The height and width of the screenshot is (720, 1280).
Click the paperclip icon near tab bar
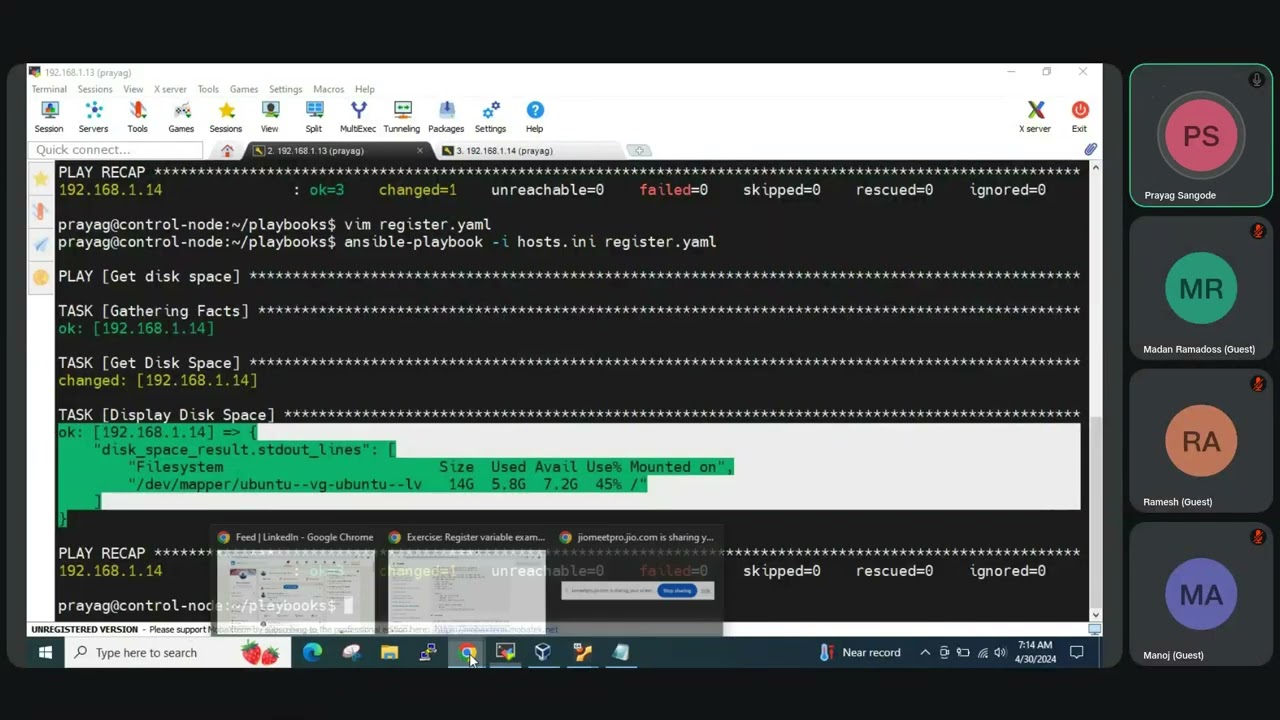click(x=1090, y=150)
